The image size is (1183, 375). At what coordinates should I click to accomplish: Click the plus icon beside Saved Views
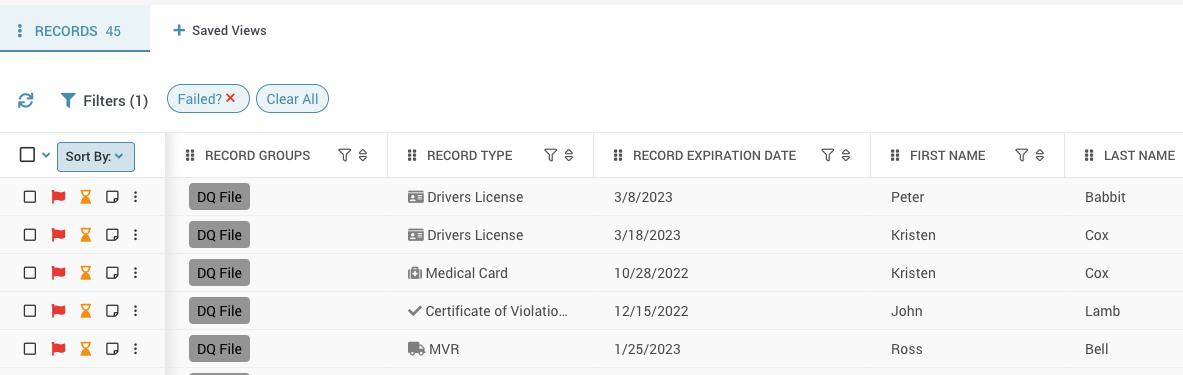179,31
